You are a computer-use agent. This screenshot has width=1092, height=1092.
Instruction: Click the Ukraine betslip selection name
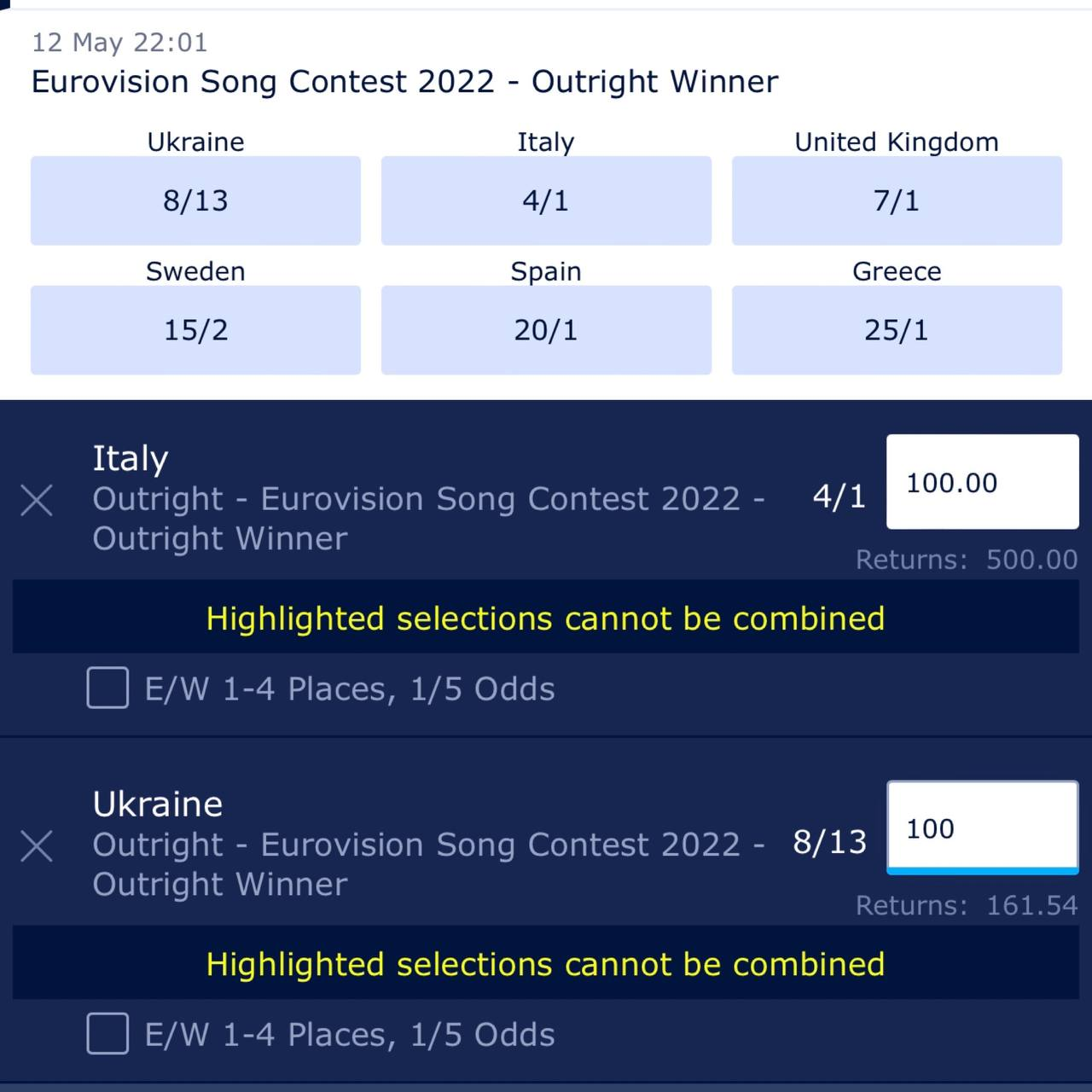coord(158,804)
